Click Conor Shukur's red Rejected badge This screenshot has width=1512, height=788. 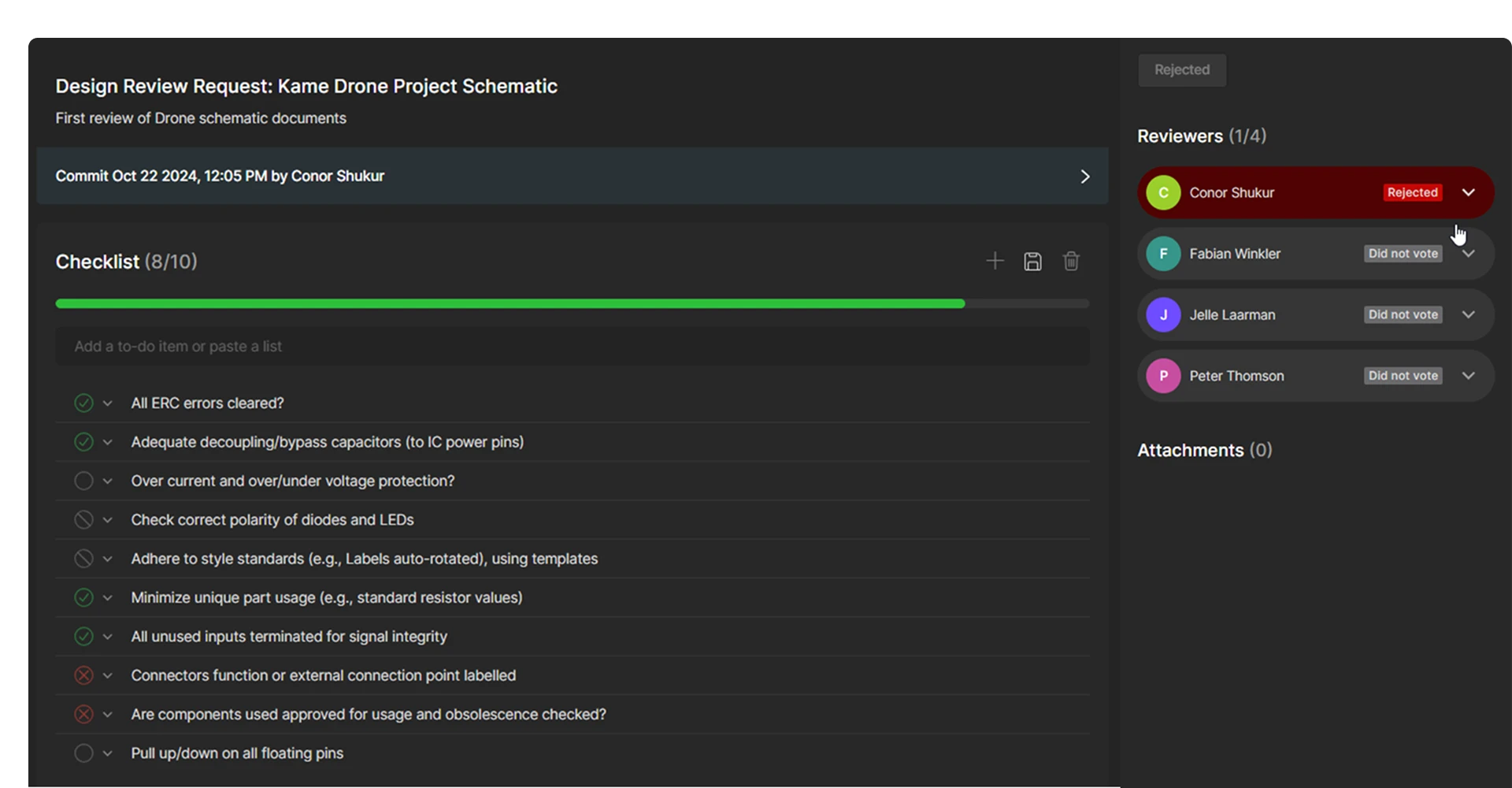tap(1413, 192)
